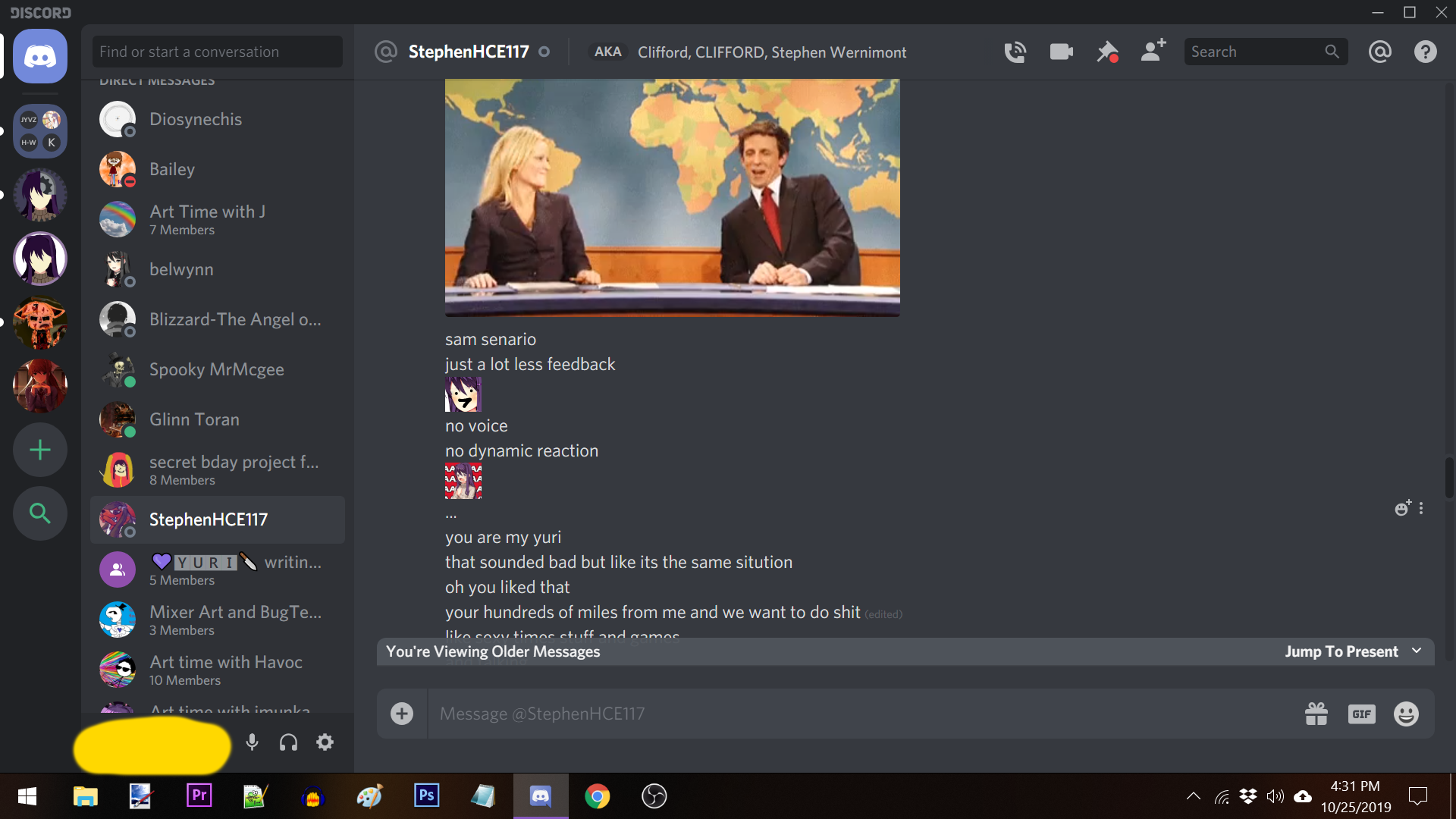Open OBS Studio from taskbar

(x=654, y=796)
